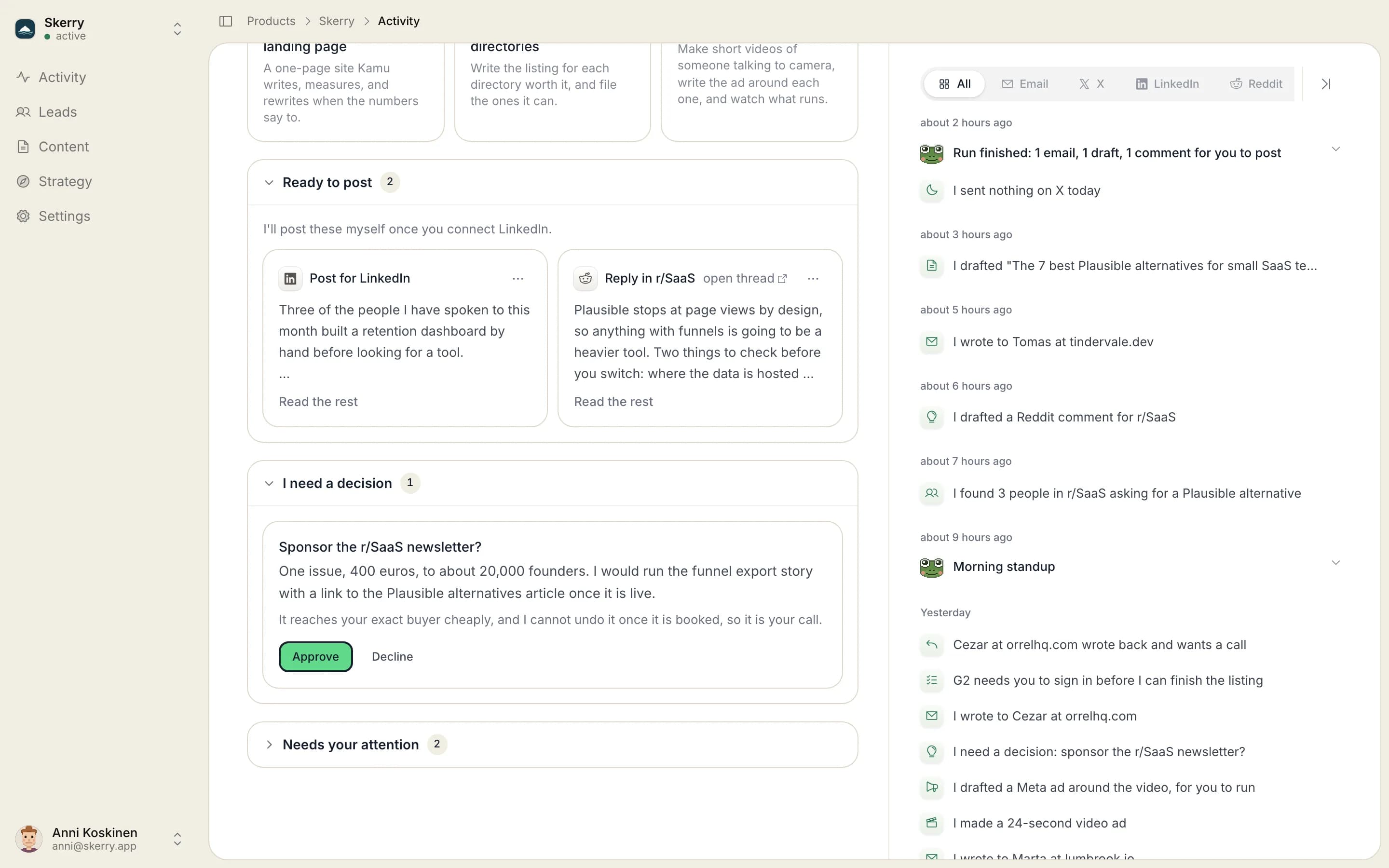Expand the Morning standup entry chevron

(1335, 563)
